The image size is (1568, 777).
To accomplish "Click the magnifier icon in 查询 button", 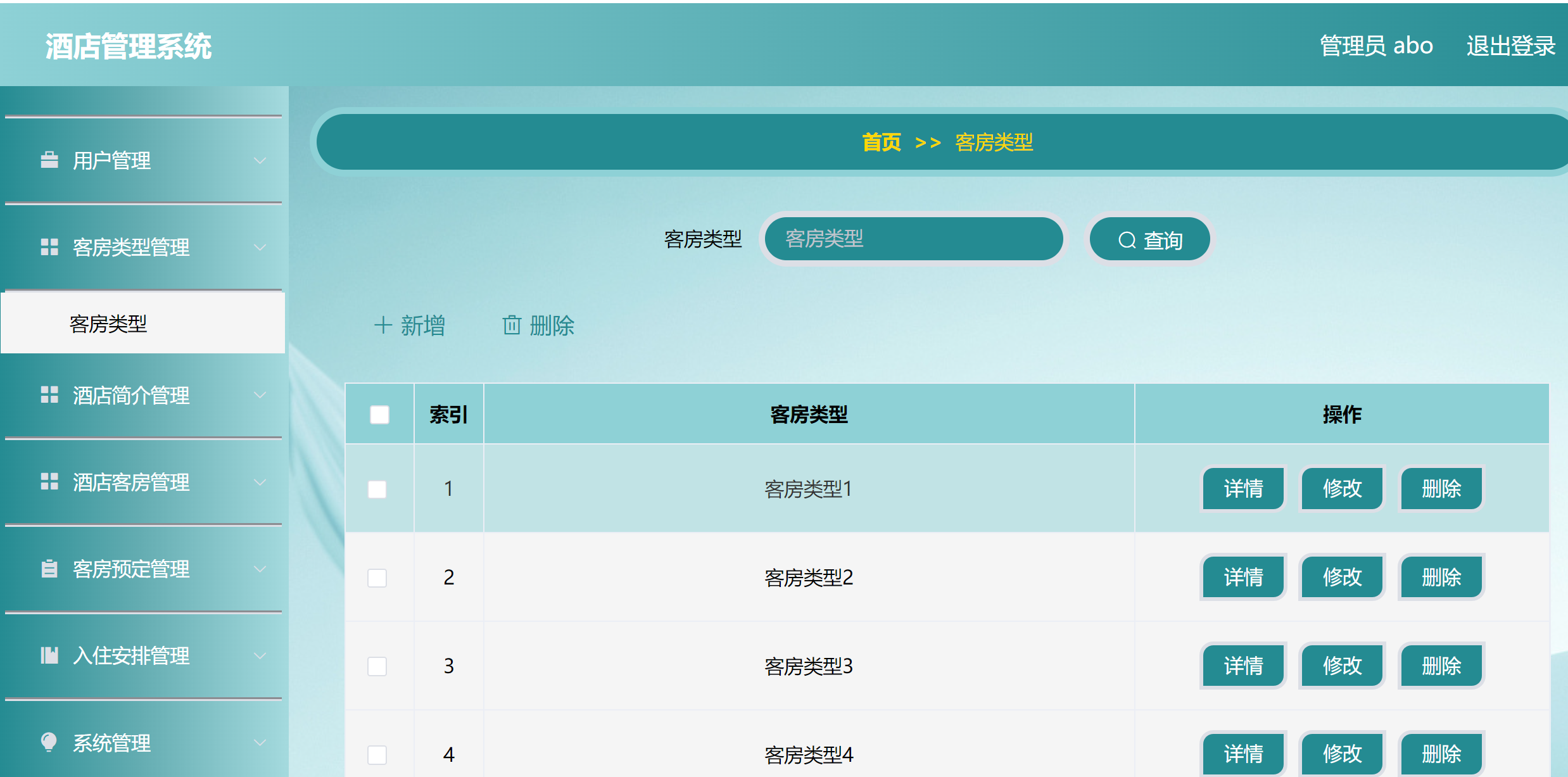I will coord(1127,240).
